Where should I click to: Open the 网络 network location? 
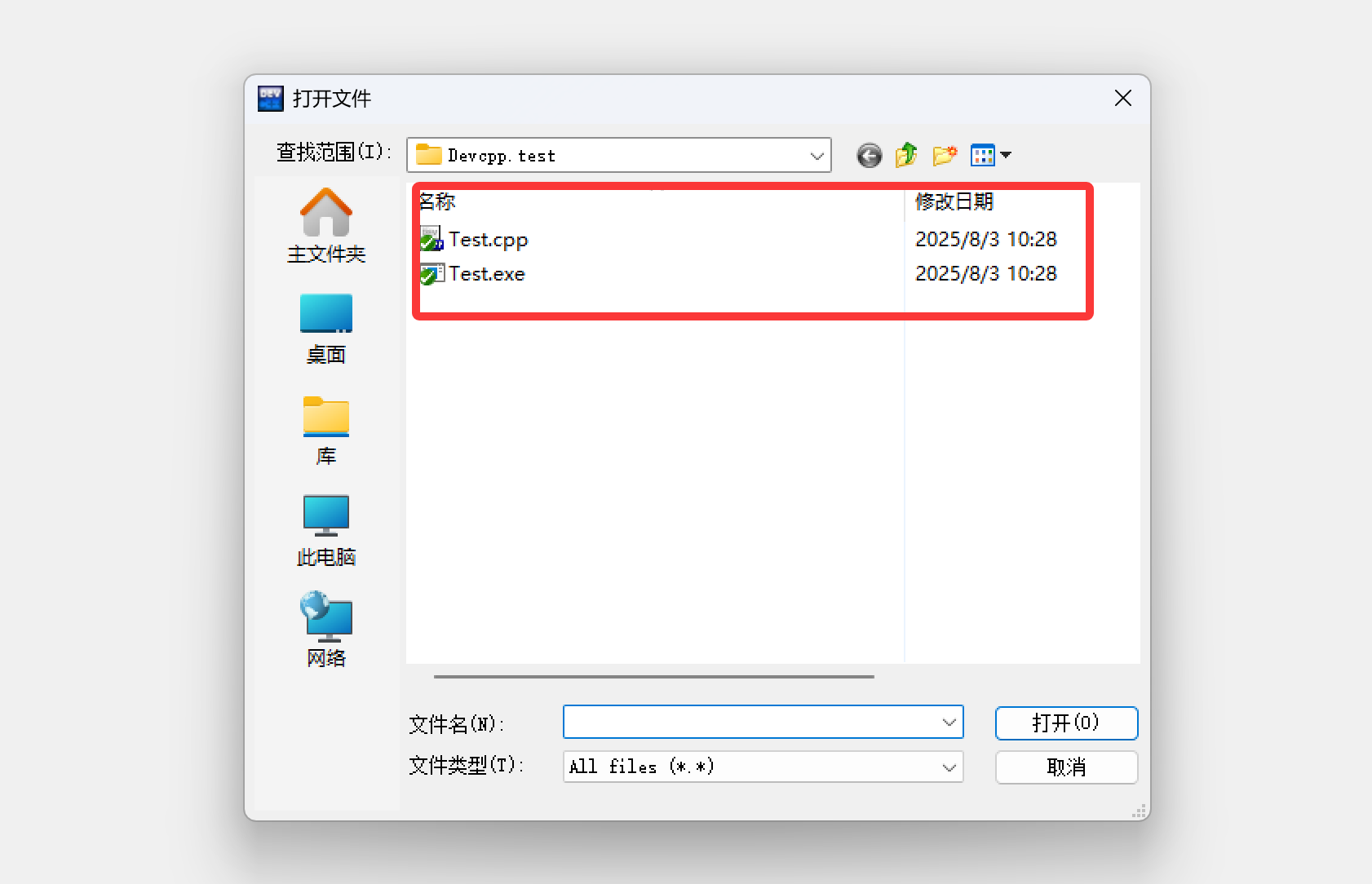tap(326, 630)
